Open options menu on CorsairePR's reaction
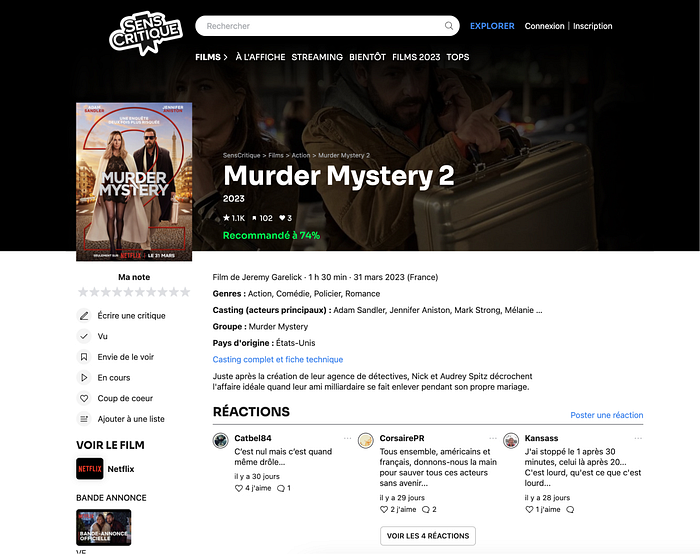Image resolution: width=700 pixels, height=554 pixels. click(x=493, y=438)
